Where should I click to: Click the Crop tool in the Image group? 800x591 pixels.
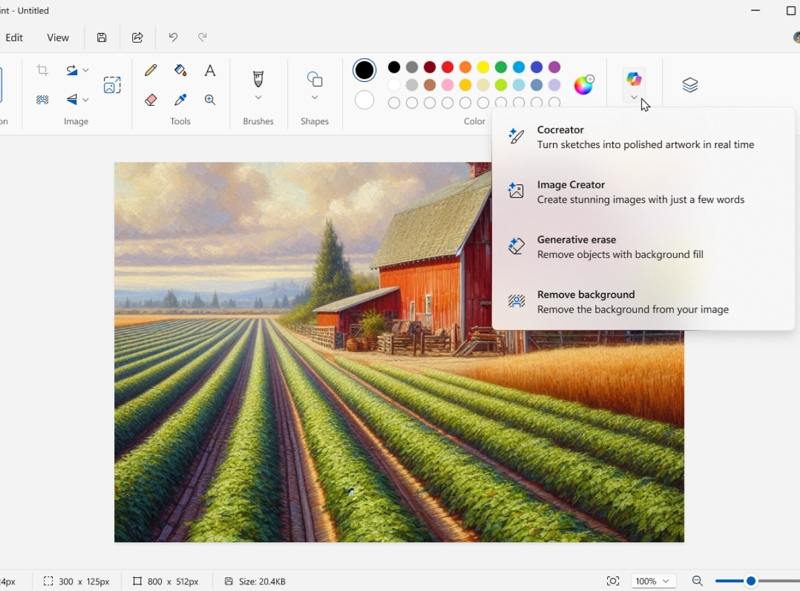click(x=42, y=69)
